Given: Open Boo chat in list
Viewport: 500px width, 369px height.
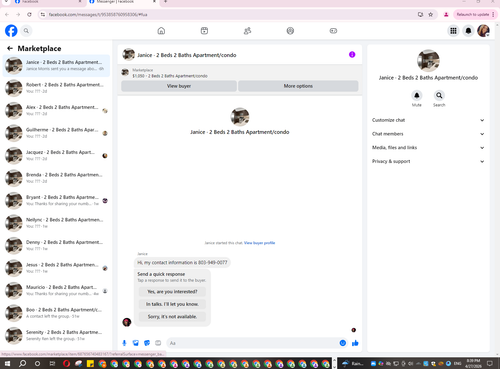Looking at the screenshot, I should click(x=56, y=313).
